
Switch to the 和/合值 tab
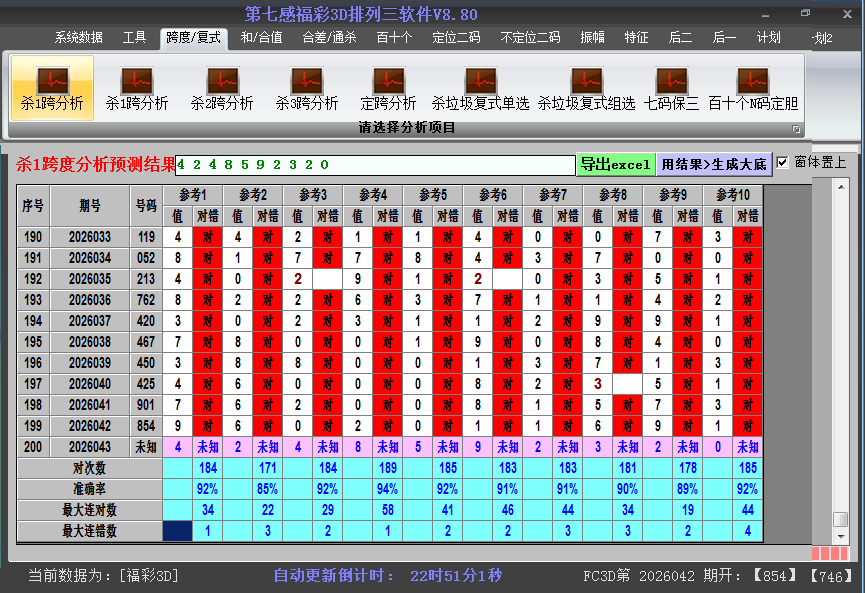[x=263, y=38]
